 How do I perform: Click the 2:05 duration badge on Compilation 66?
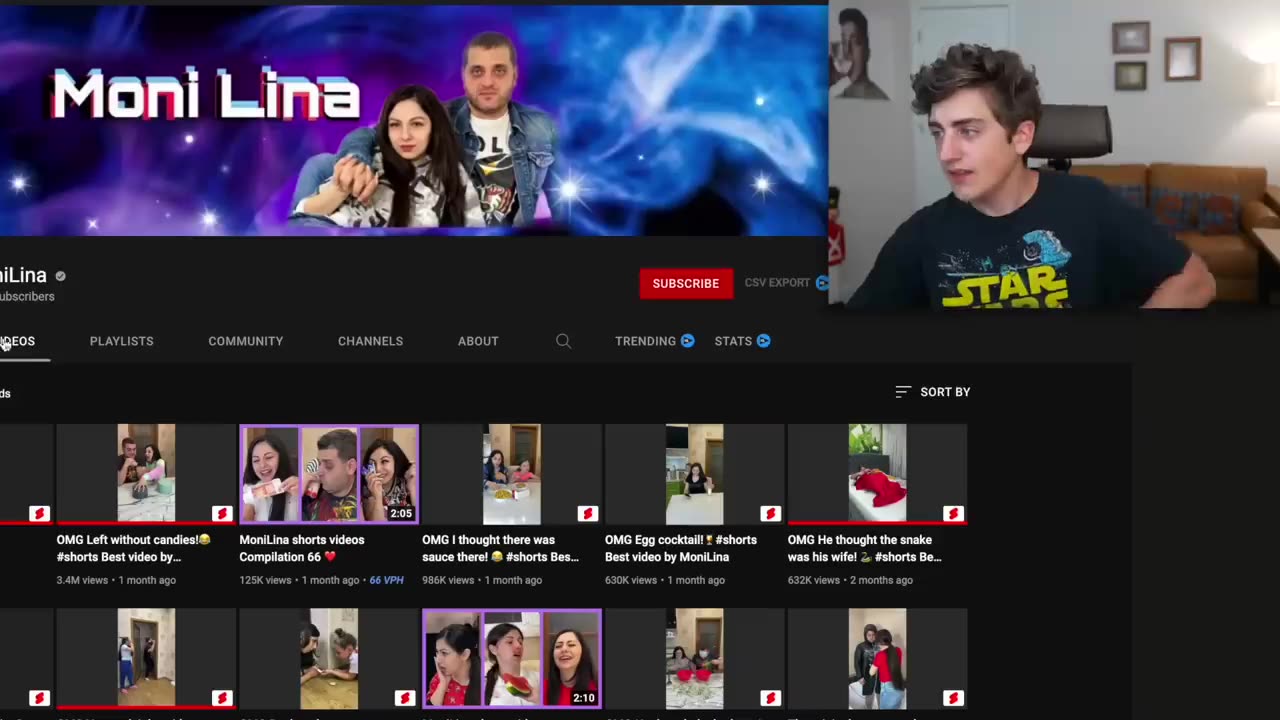(401, 513)
